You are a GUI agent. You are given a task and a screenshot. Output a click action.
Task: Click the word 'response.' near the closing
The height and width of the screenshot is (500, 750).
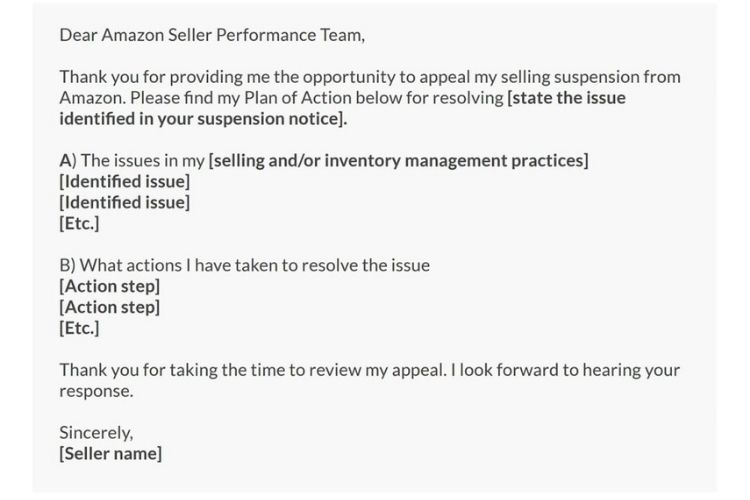tap(96, 391)
